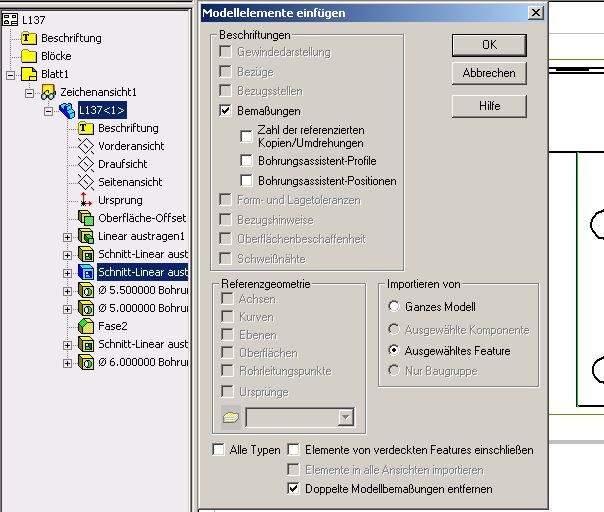604x512 pixels.
Task: Click the Ursprung origin icon
Action: click(x=86, y=200)
